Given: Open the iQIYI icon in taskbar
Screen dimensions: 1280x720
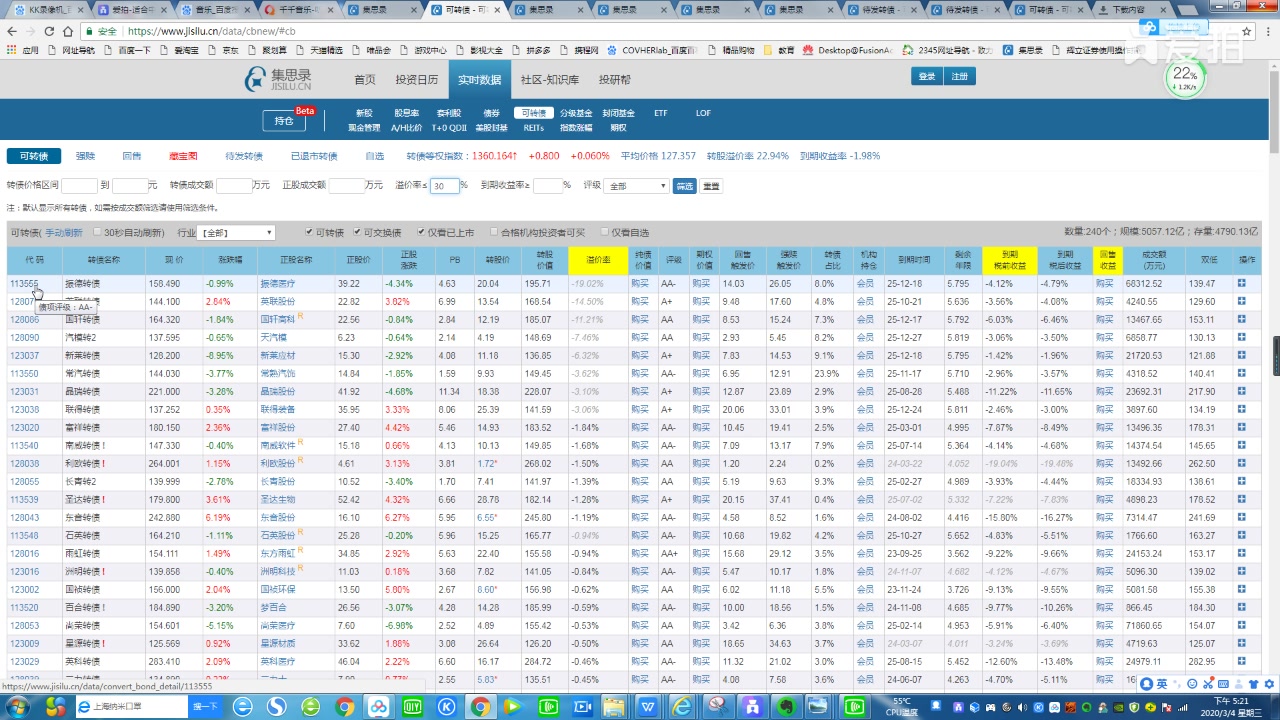Looking at the screenshot, I should [413, 707].
